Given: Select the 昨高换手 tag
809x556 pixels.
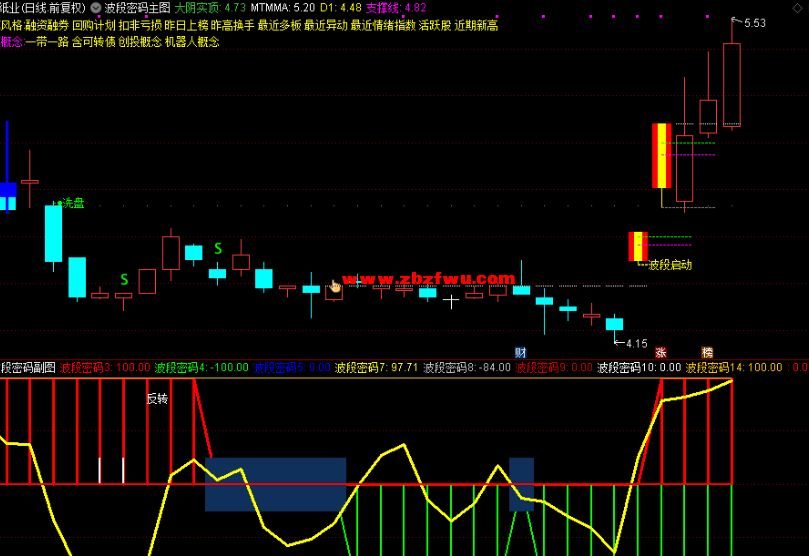Looking at the screenshot, I should click(x=233, y=25).
